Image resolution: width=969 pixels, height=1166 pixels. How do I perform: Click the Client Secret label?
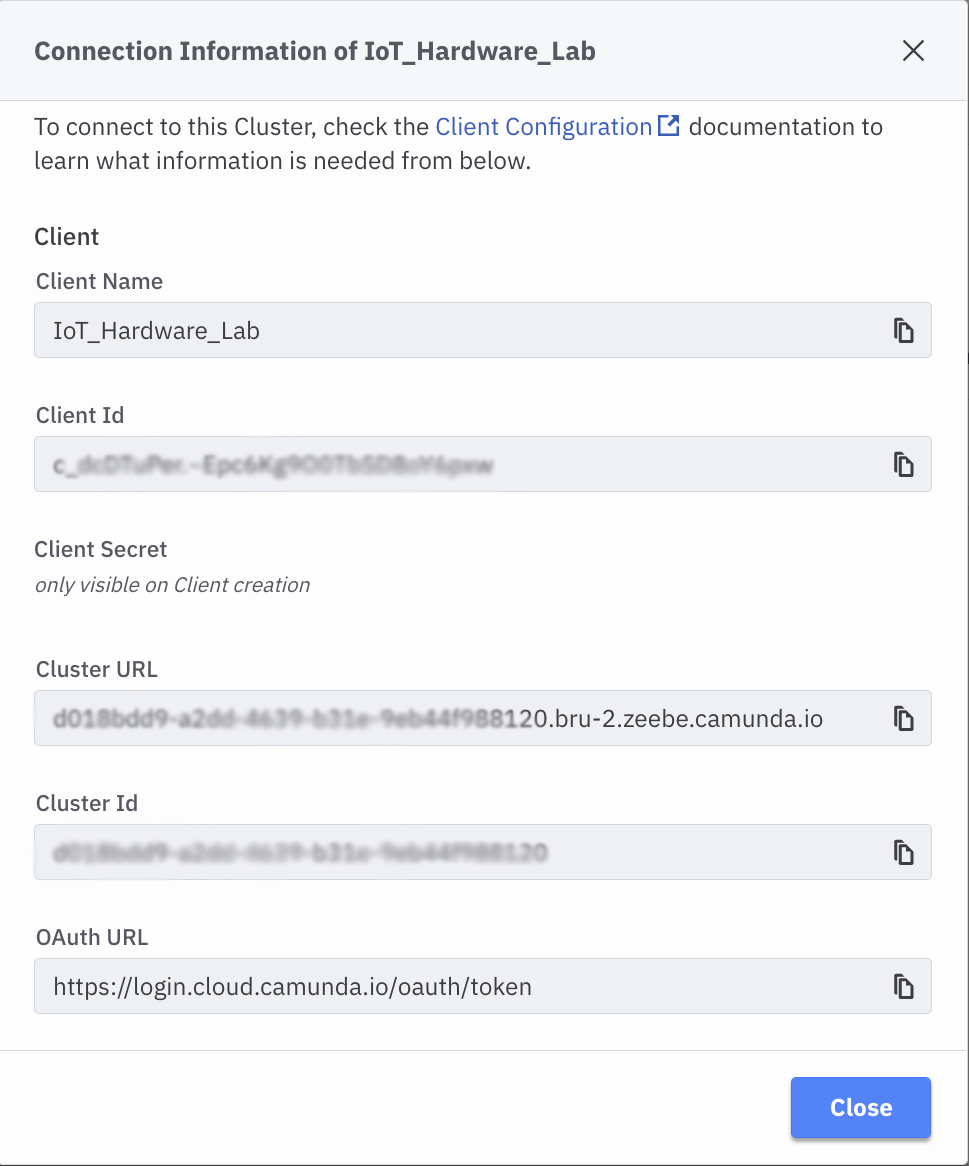pos(100,549)
